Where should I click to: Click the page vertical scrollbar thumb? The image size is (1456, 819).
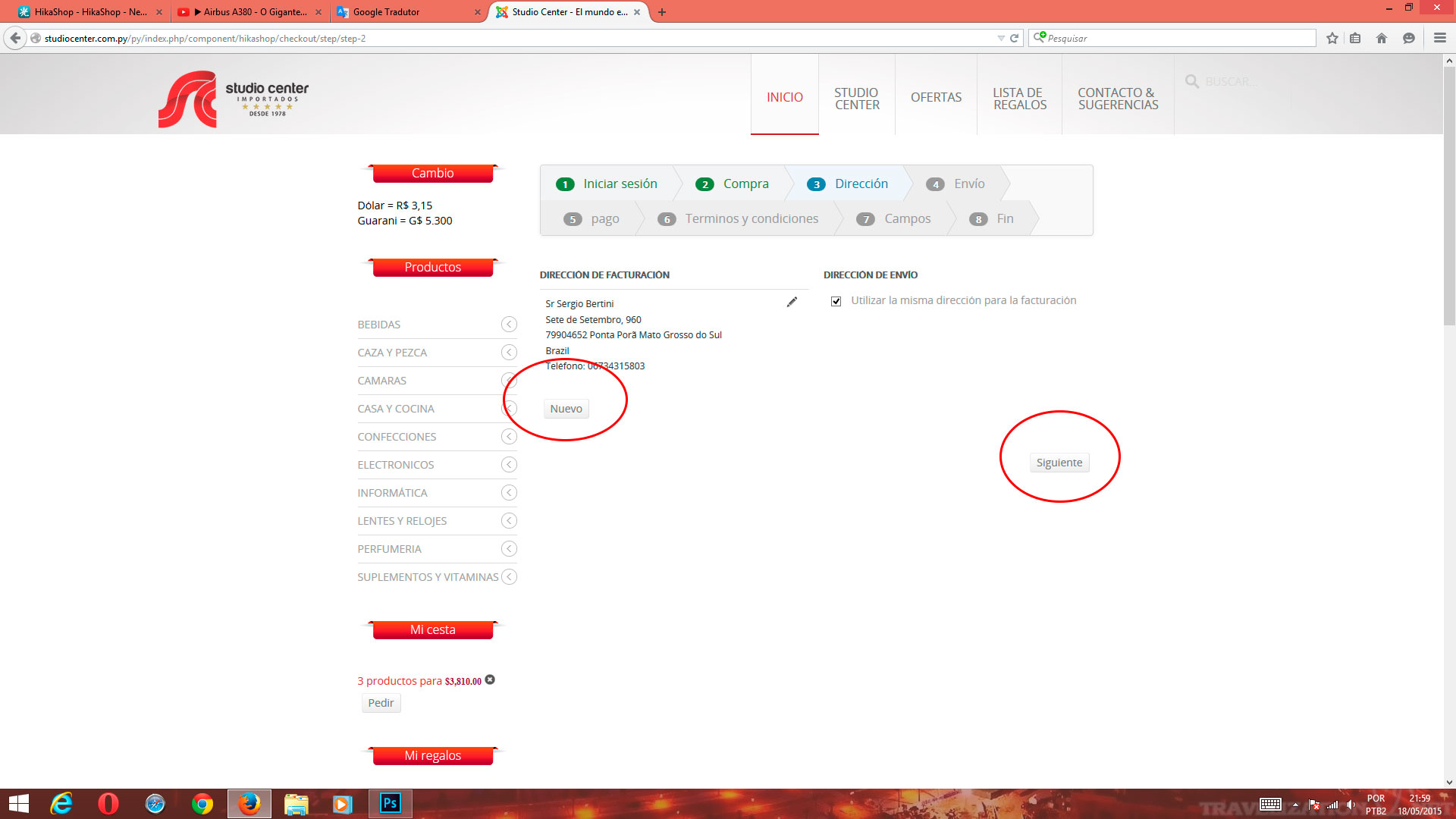(x=1449, y=197)
